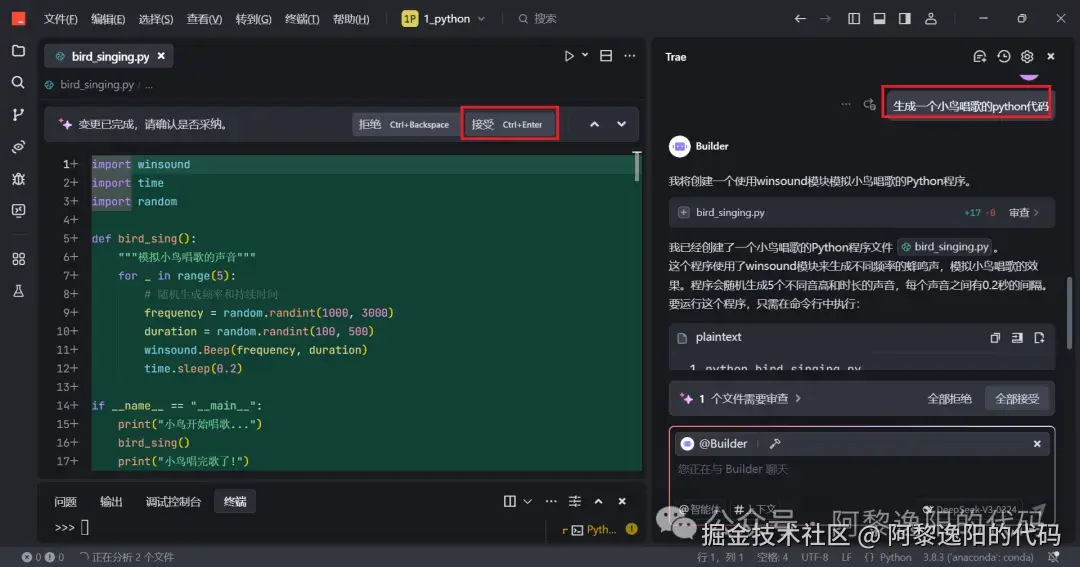Select the 终端 panel tab
1080x567 pixels.
[235, 502]
